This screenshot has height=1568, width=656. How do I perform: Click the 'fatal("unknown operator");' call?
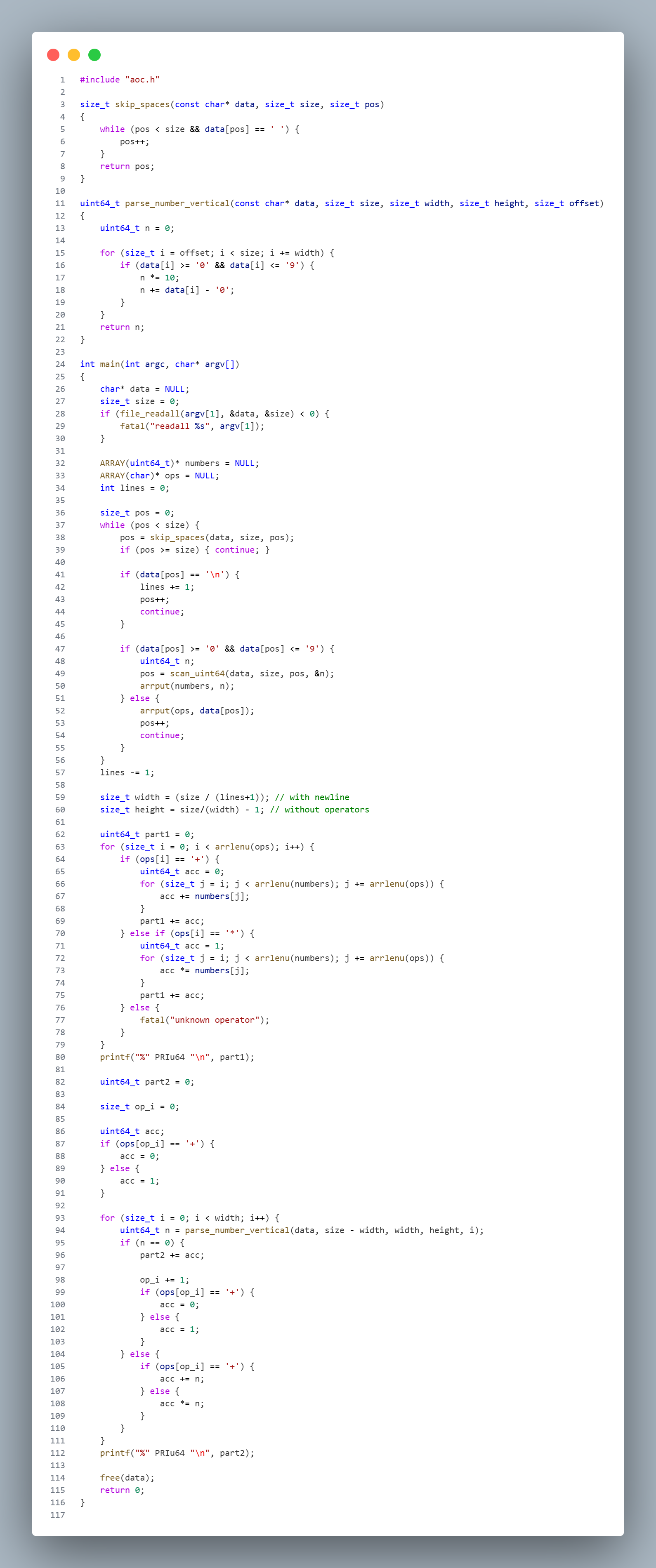pyautogui.click(x=205, y=1020)
